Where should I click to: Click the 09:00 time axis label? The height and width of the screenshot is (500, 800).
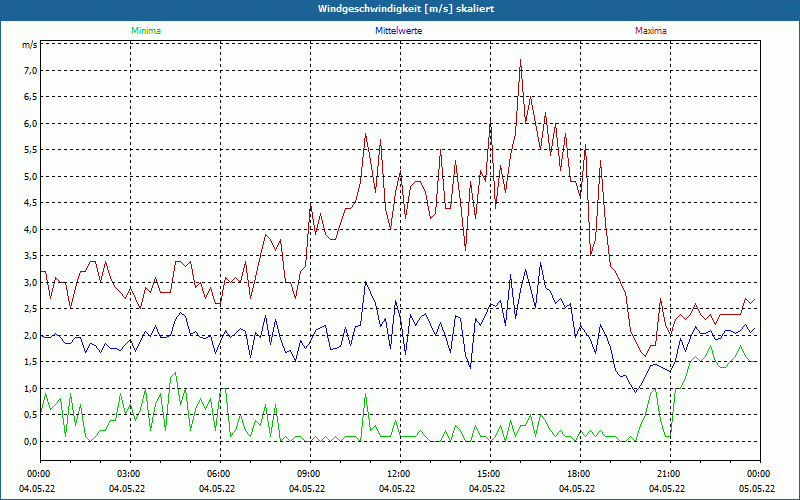[x=310, y=474]
